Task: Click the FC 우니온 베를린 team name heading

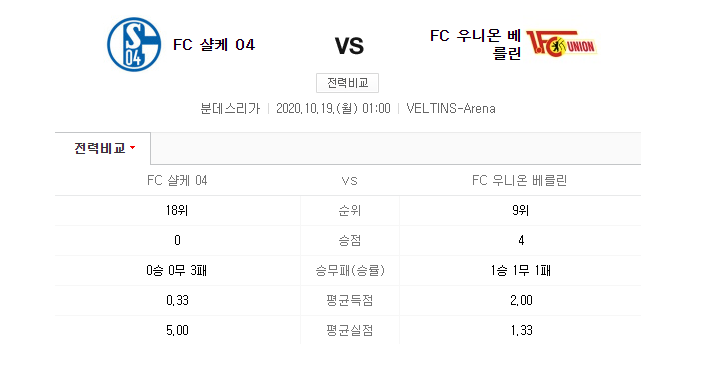Action: coord(475,44)
